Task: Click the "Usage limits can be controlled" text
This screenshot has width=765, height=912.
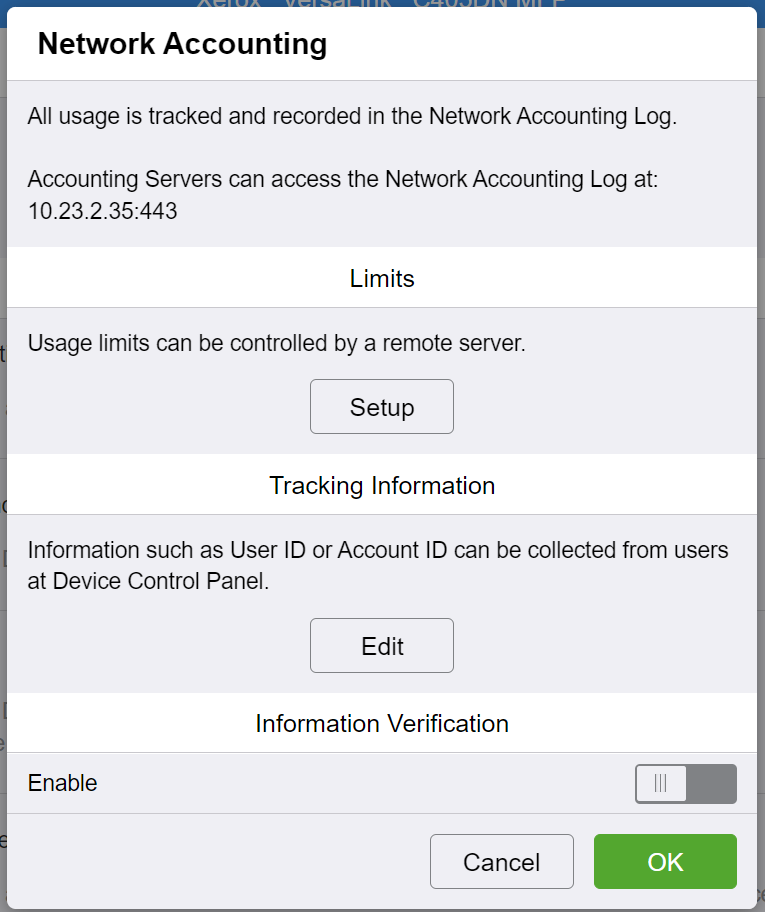Action: pos(276,344)
